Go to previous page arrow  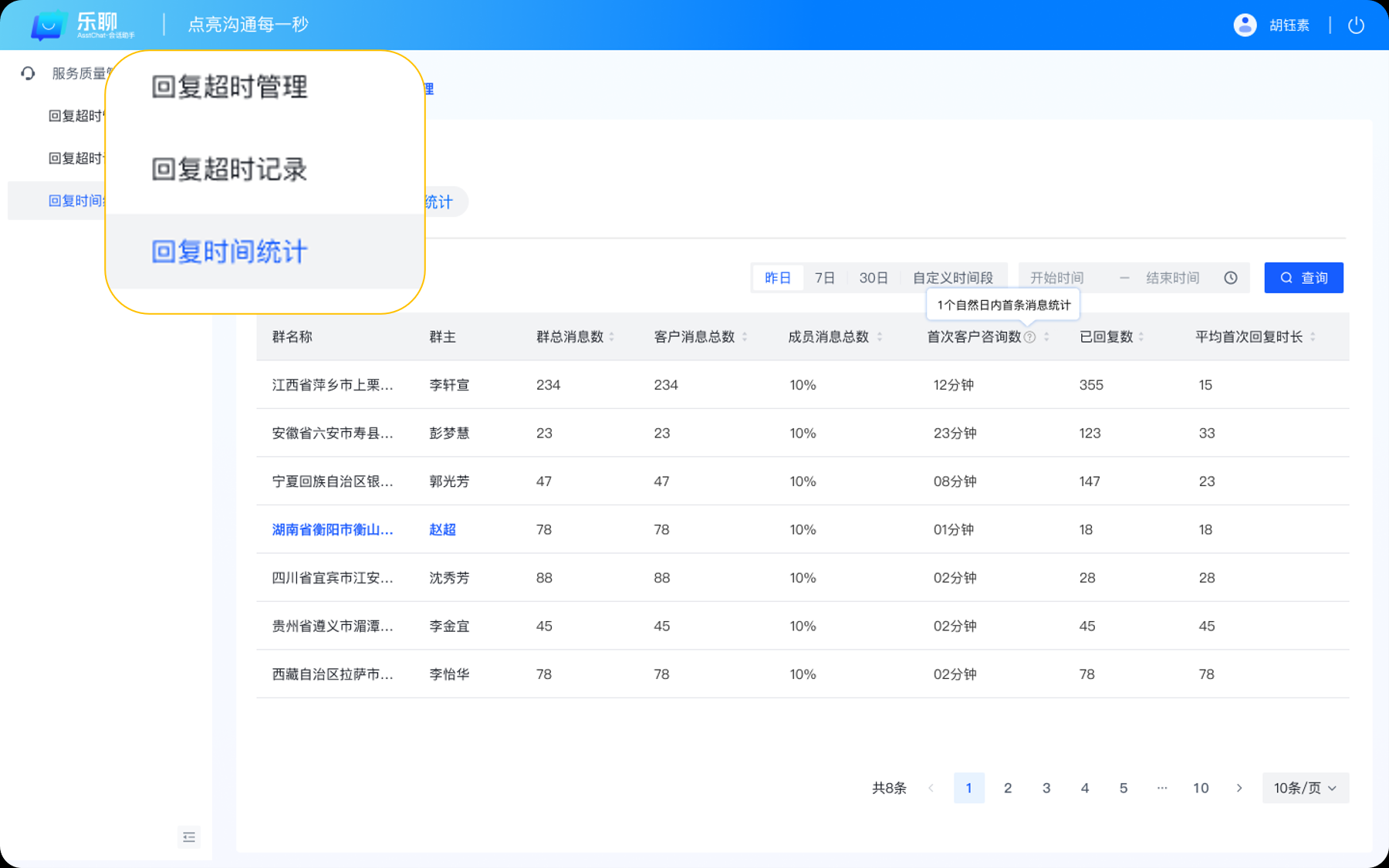tap(931, 788)
